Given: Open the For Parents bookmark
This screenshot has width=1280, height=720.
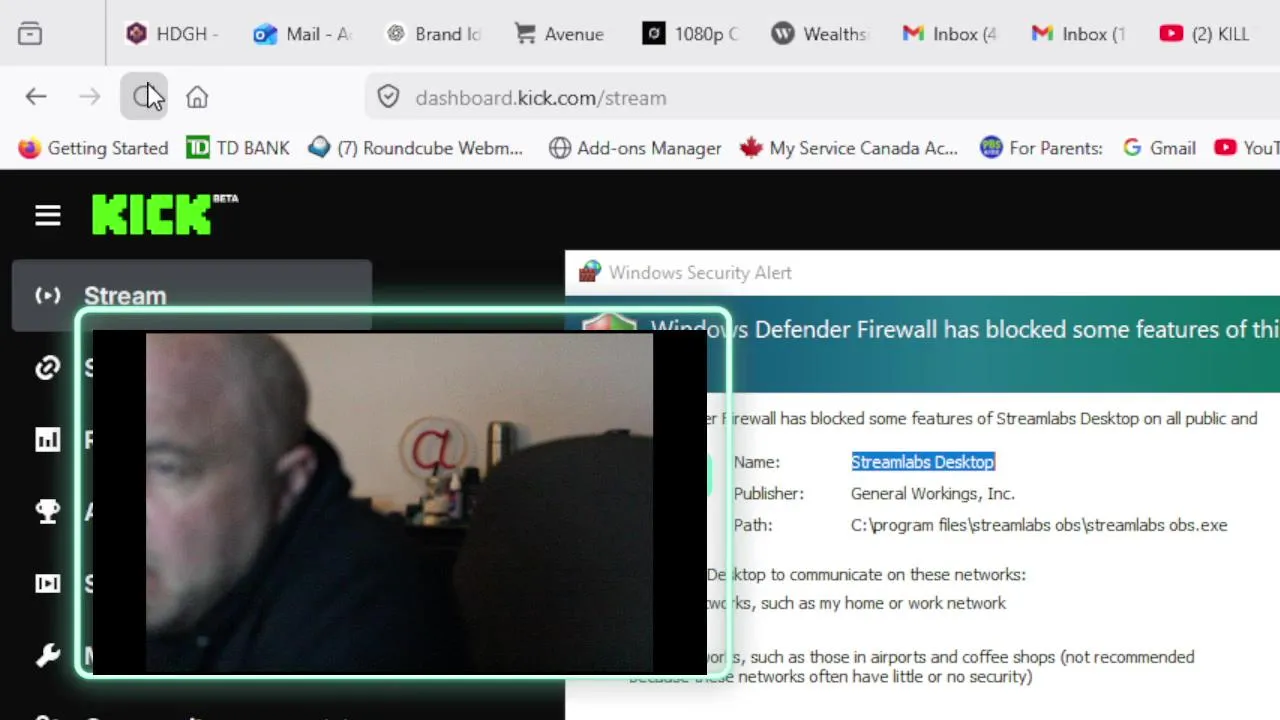Looking at the screenshot, I should point(1041,148).
